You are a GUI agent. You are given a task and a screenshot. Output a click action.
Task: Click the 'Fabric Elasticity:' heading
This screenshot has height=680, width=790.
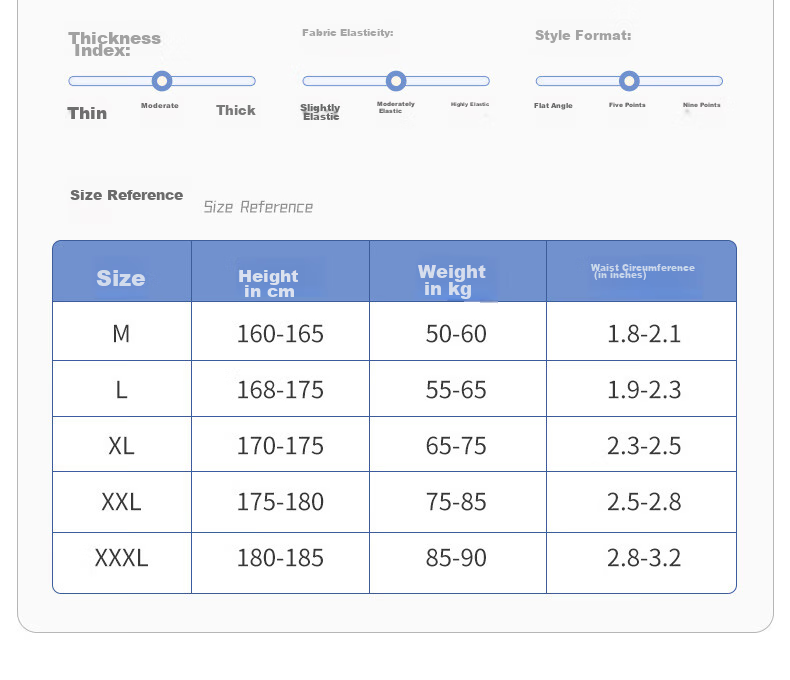click(348, 33)
